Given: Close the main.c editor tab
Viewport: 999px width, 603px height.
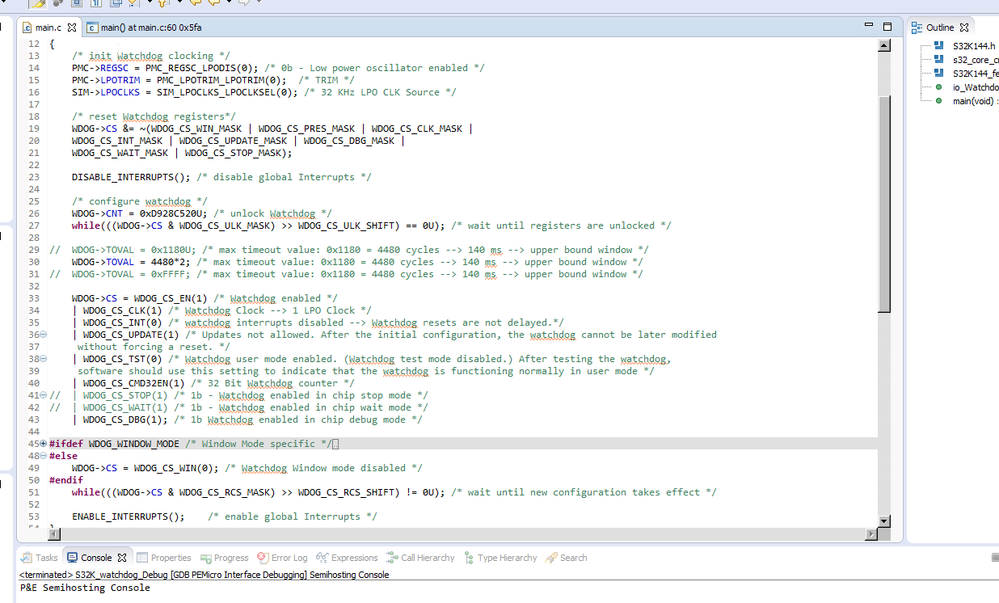Looking at the screenshot, I should pos(72,27).
